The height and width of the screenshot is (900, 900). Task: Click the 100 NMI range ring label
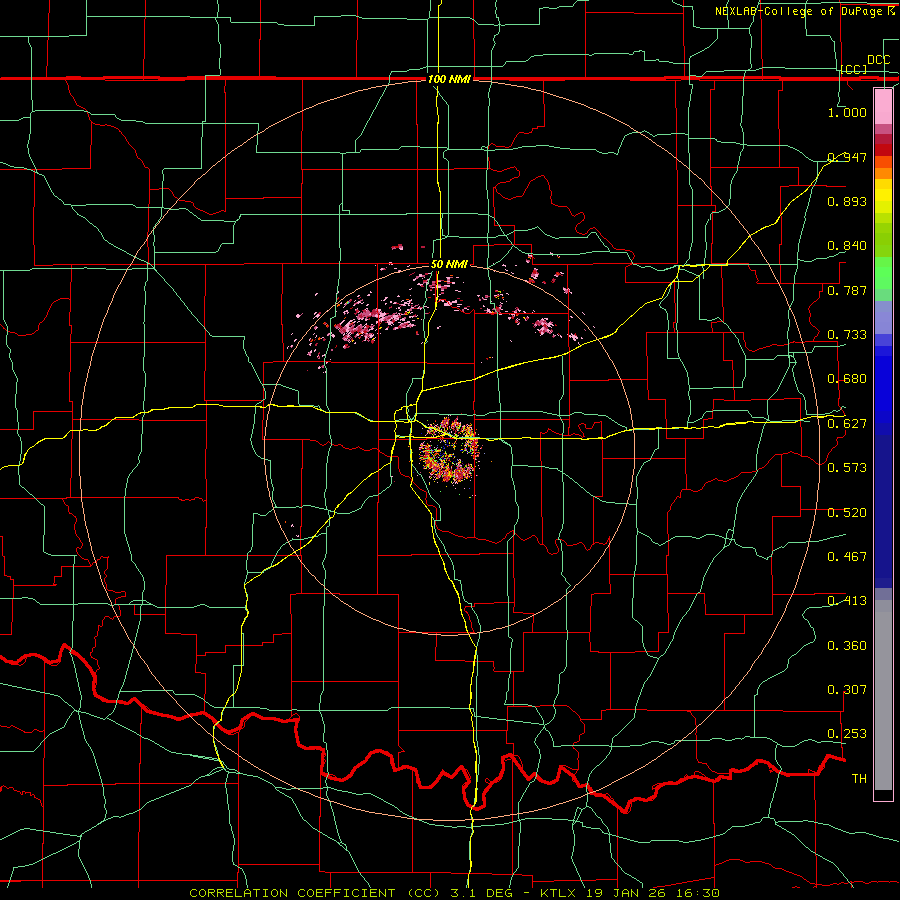(x=449, y=79)
